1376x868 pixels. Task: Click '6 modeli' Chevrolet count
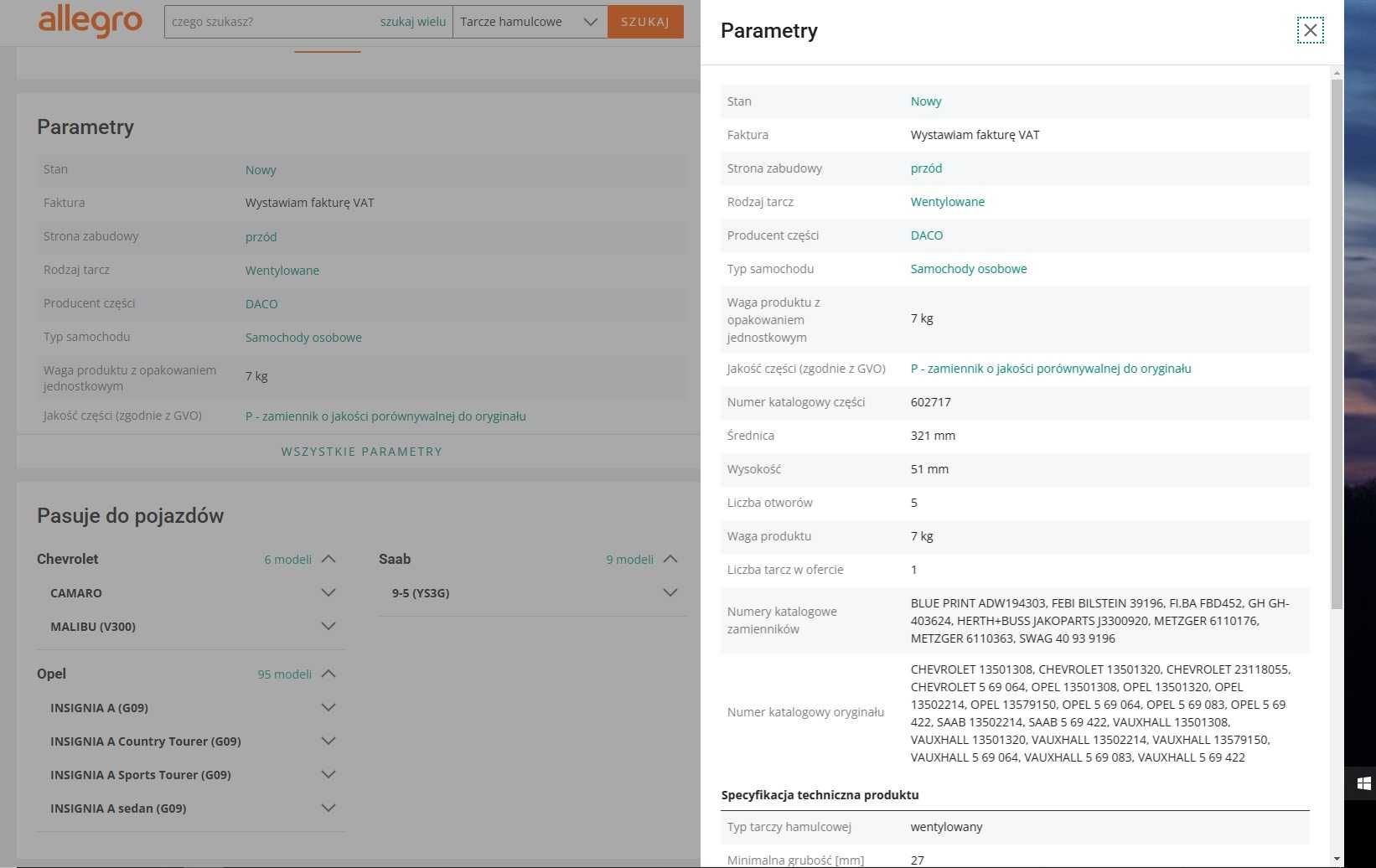click(x=287, y=560)
